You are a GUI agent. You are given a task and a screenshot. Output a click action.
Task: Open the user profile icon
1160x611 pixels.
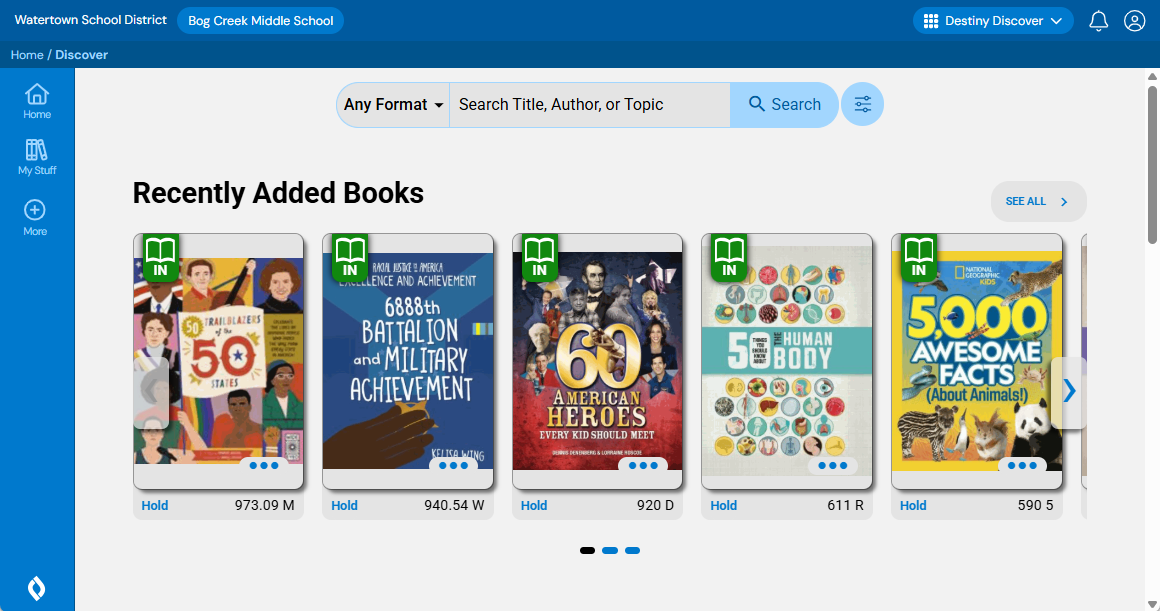[x=1134, y=21]
